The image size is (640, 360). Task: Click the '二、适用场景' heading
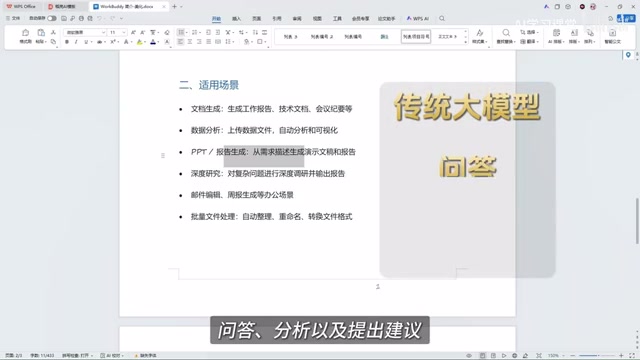[209, 85]
